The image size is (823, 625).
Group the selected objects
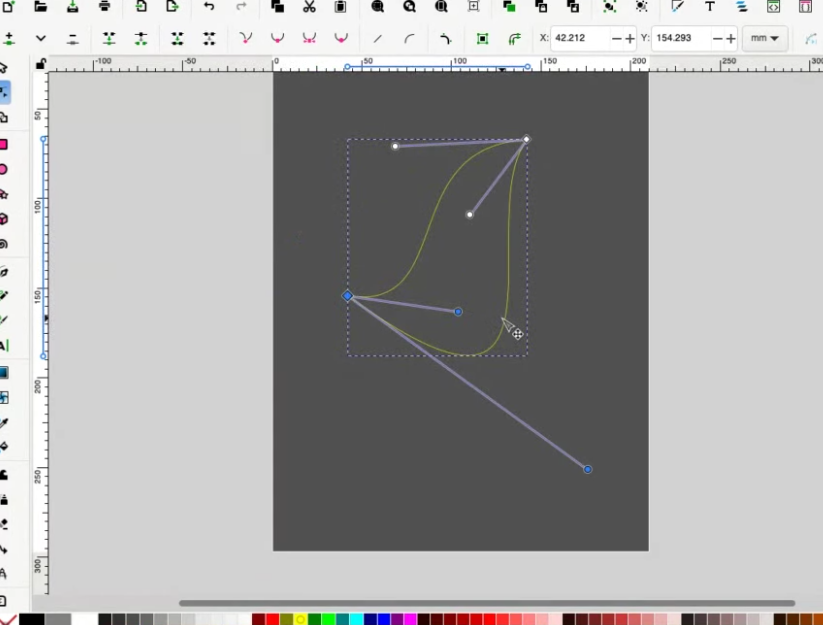coord(609,6)
